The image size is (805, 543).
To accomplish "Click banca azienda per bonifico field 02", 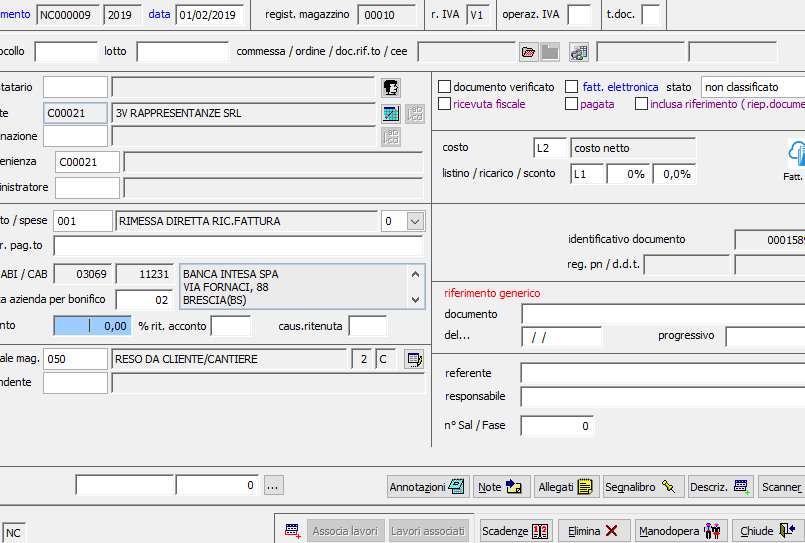I will (144, 300).
